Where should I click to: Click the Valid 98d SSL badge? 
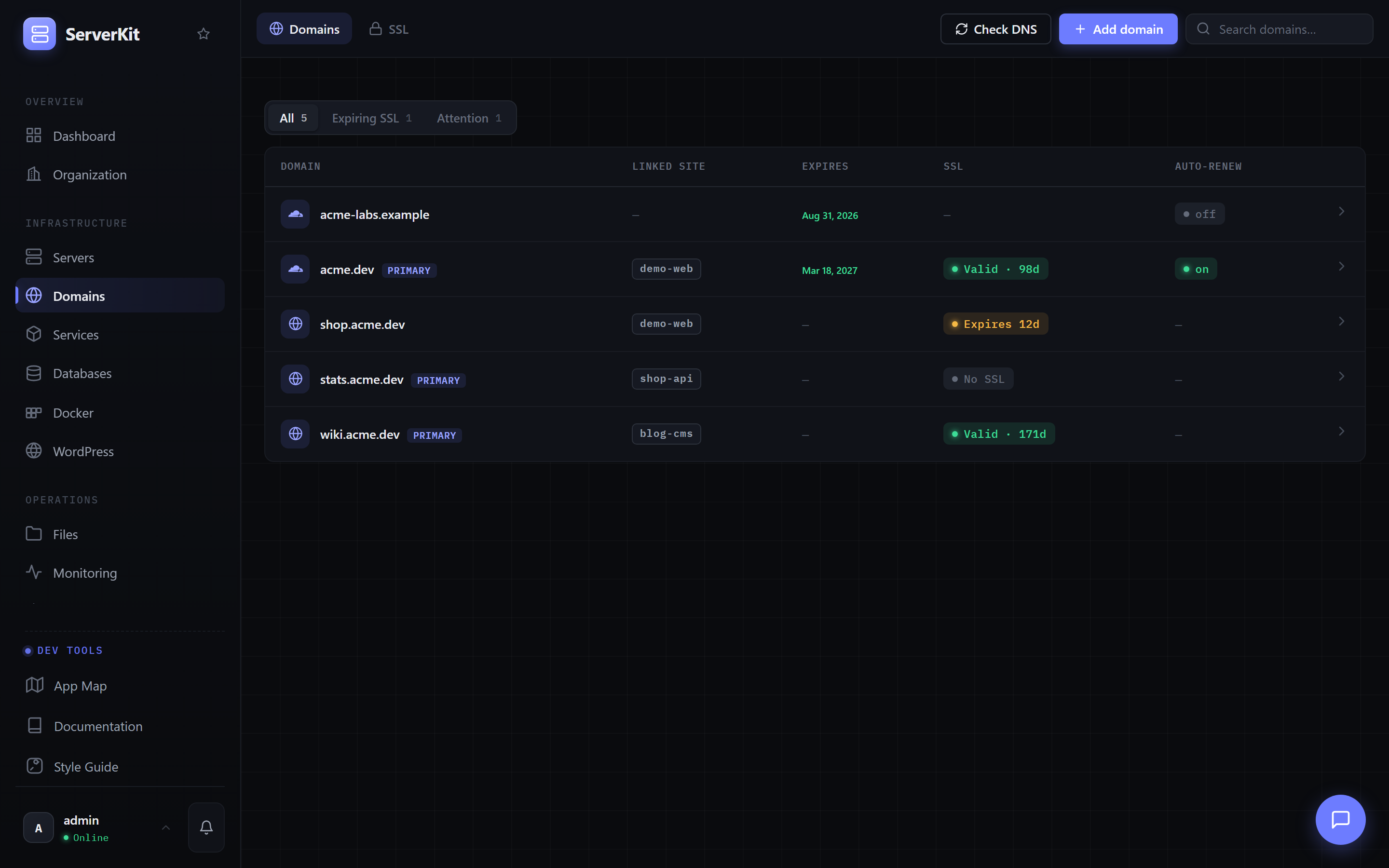996,269
